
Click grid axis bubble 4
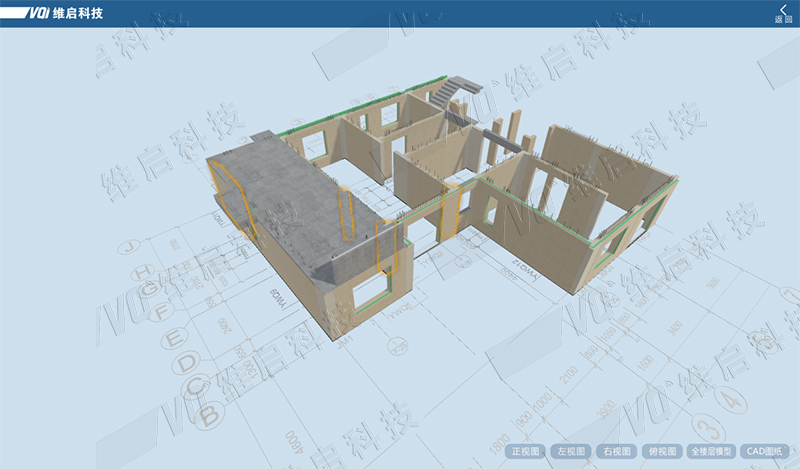pyautogui.click(x=733, y=400)
